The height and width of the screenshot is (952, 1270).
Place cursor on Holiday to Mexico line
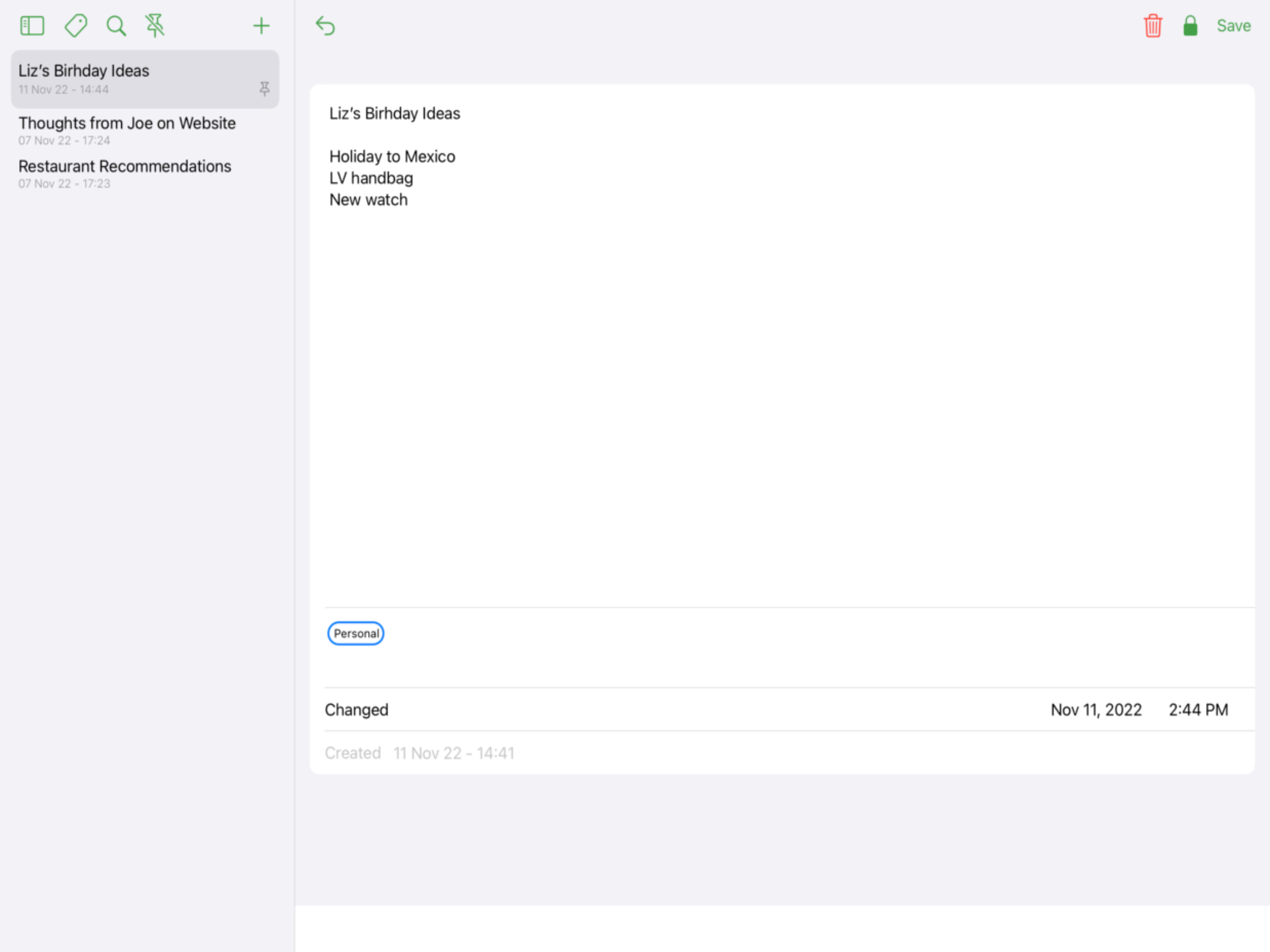click(392, 157)
